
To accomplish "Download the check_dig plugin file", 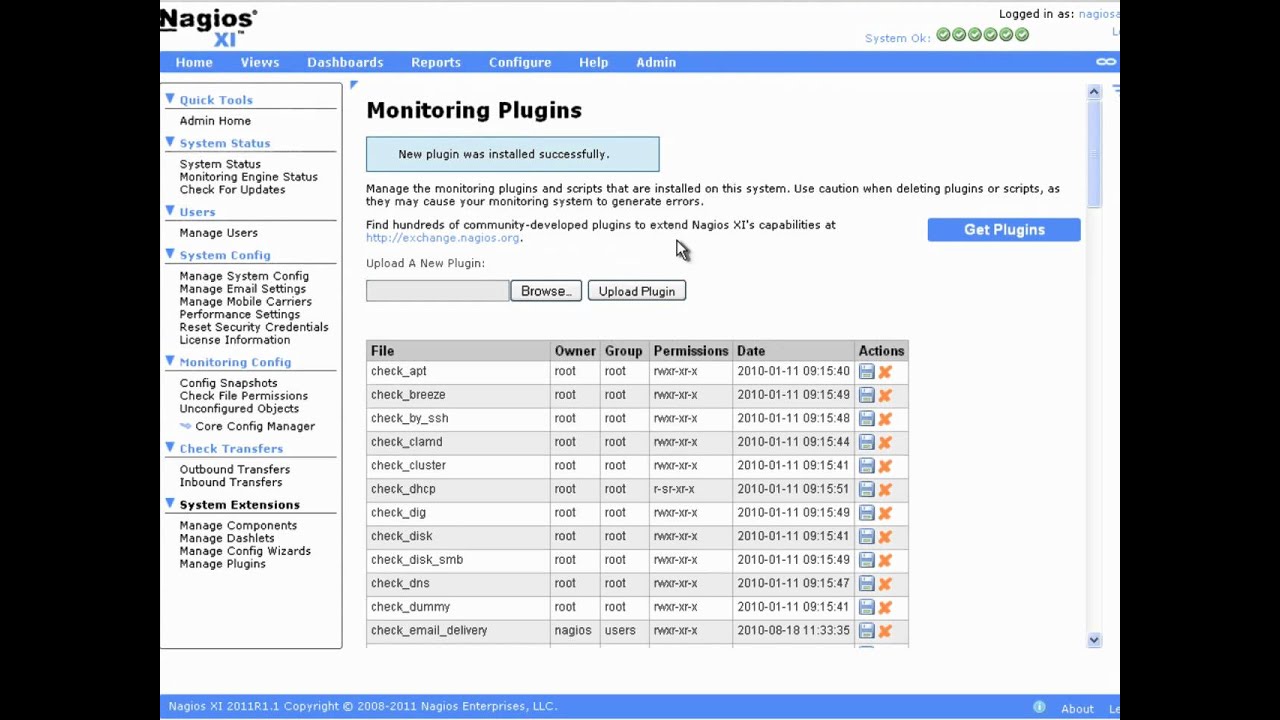I will point(867,513).
